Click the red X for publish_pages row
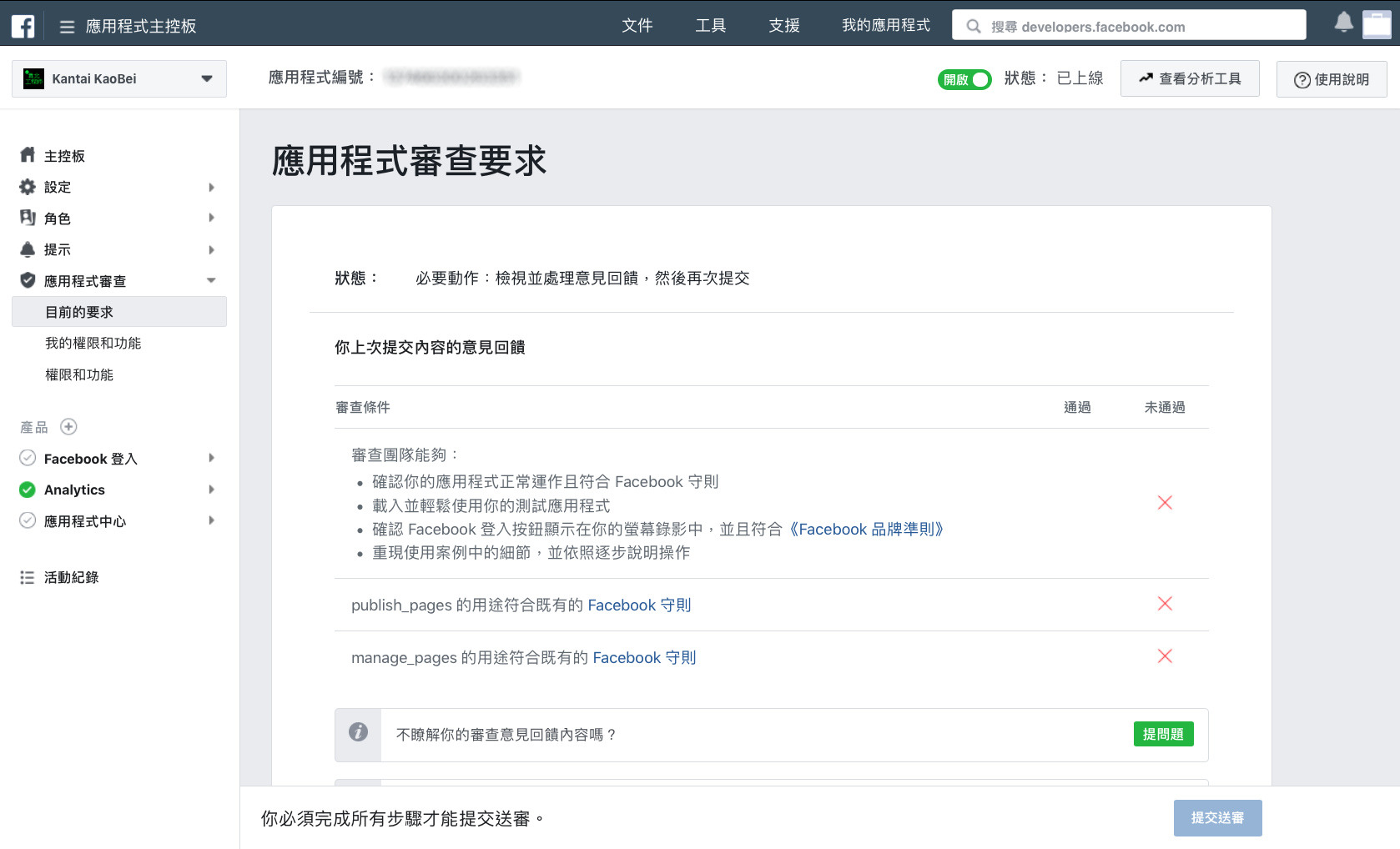Image resolution: width=1400 pixels, height=849 pixels. (x=1165, y=604)
